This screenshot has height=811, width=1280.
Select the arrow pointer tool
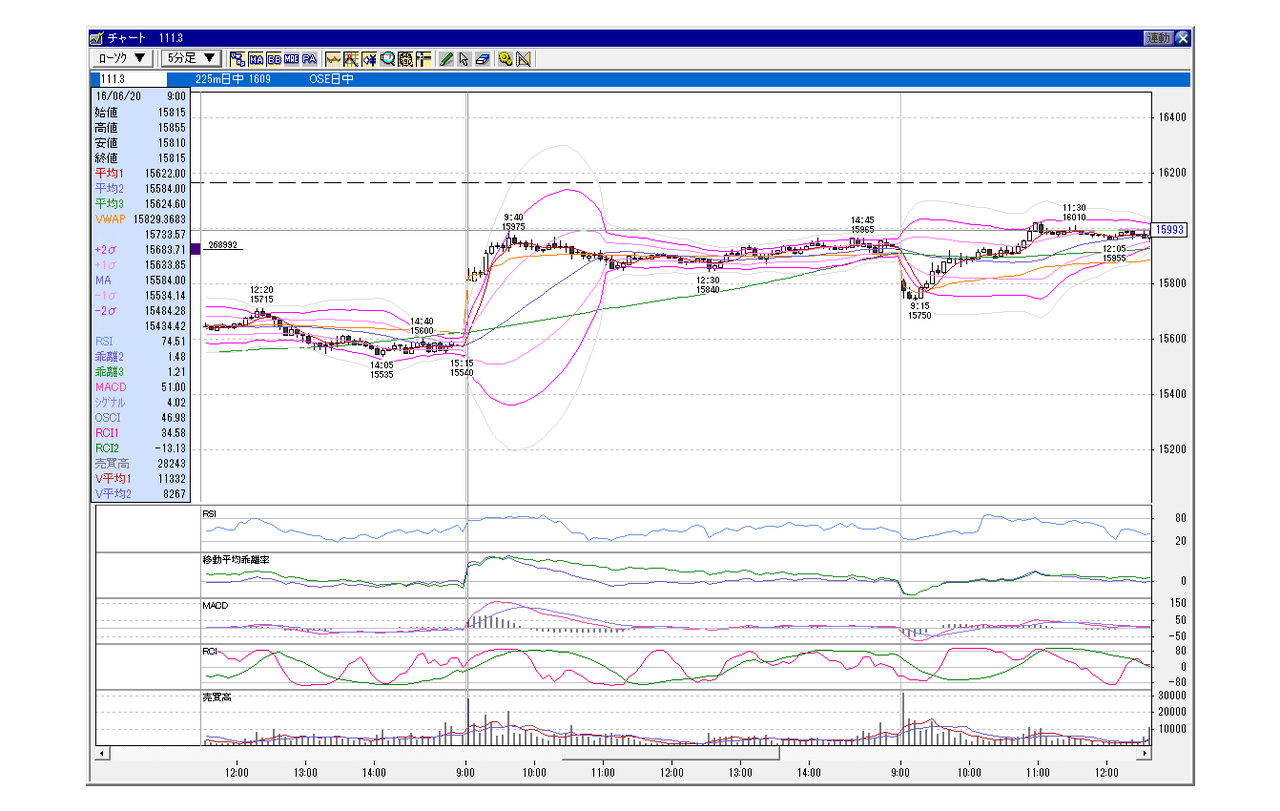click(464, 59)
